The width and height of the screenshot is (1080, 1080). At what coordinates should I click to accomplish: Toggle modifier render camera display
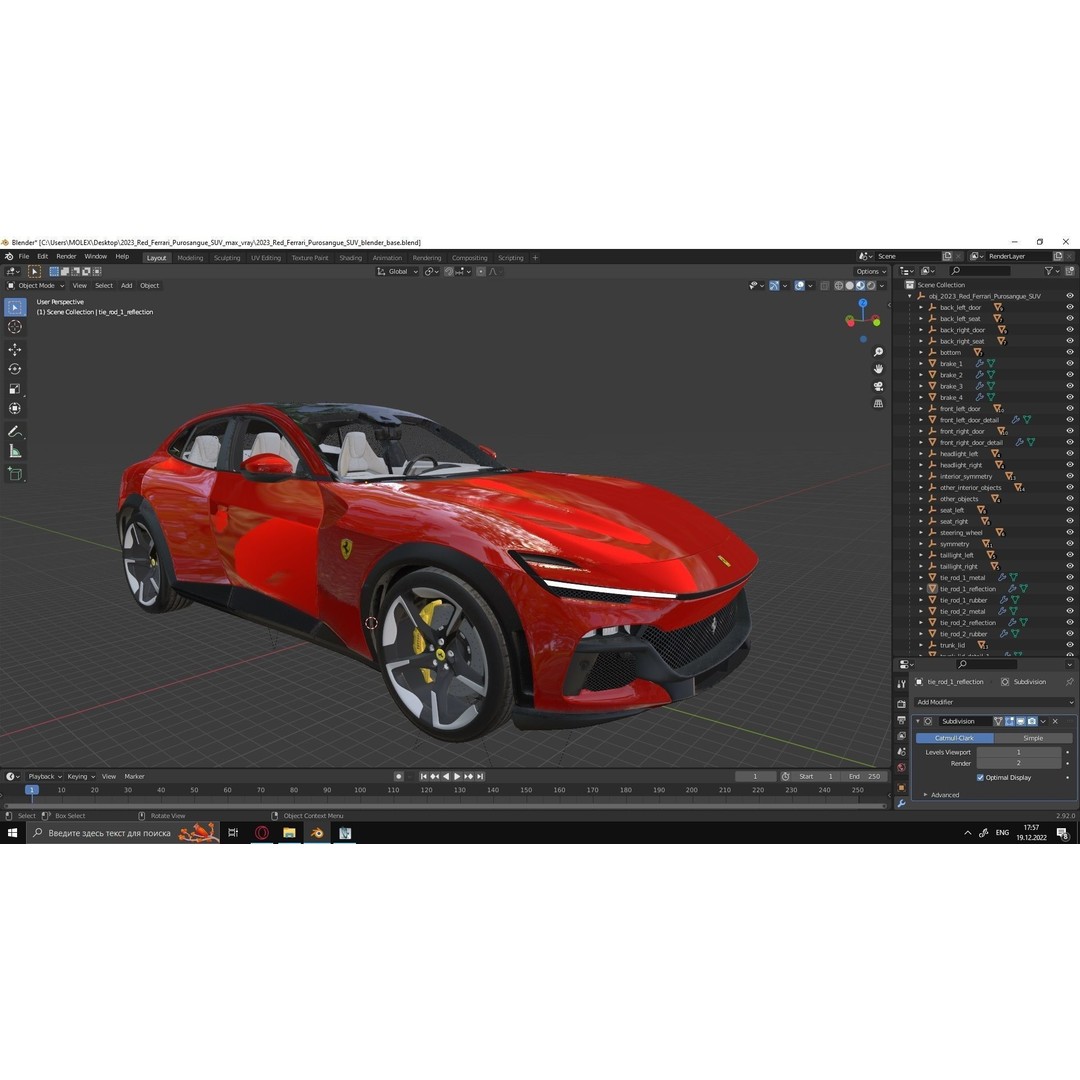click(x=1032, y=721)
